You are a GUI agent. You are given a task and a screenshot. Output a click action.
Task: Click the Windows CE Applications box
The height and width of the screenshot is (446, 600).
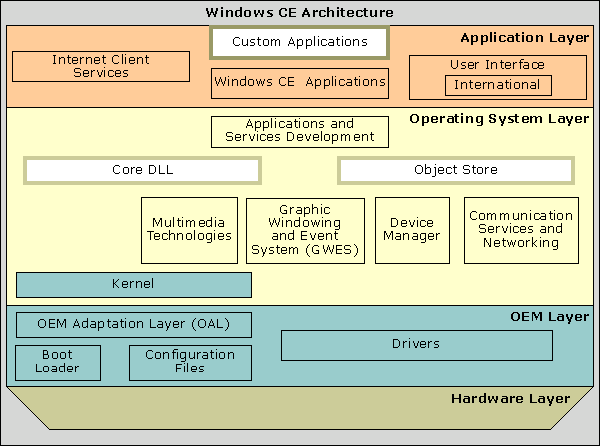coord(299,82)
